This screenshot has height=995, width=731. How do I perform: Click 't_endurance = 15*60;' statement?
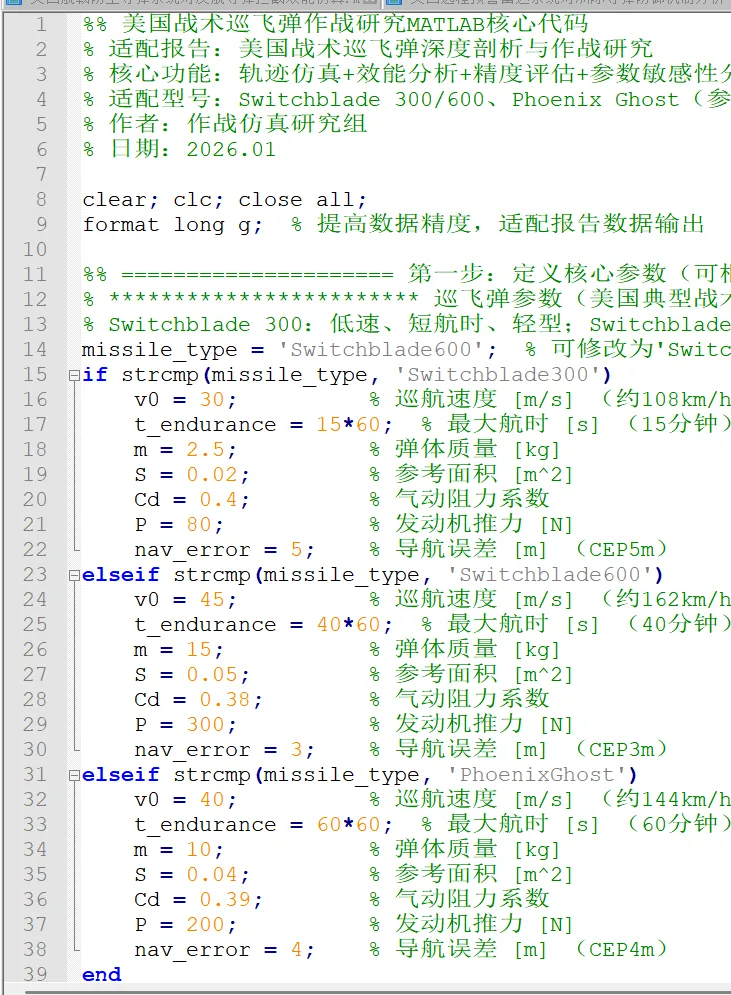click(263, 425)
